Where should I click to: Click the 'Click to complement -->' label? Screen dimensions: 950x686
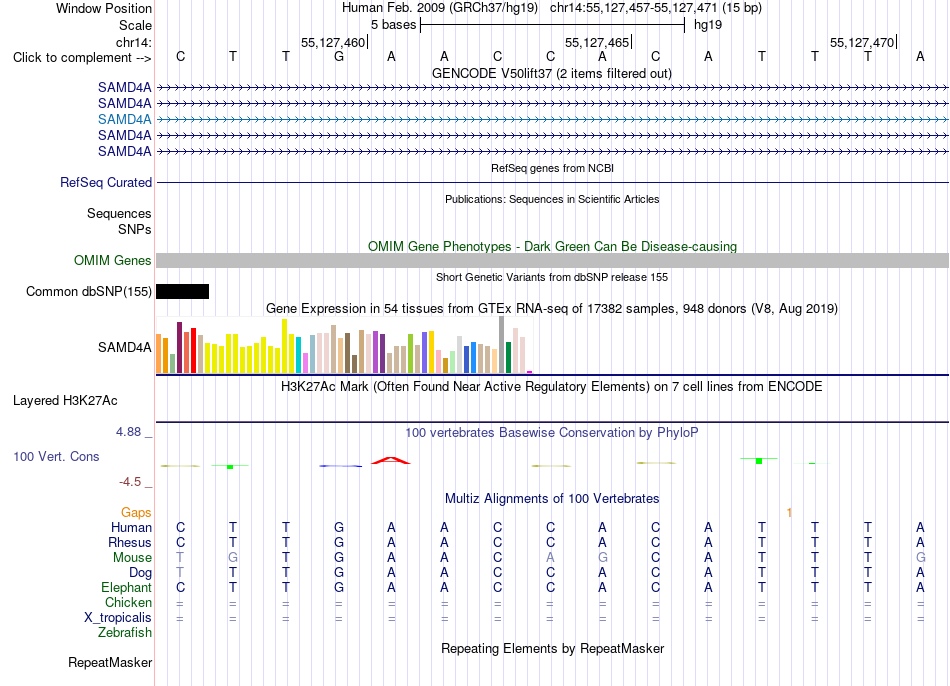tap(82, 58)
